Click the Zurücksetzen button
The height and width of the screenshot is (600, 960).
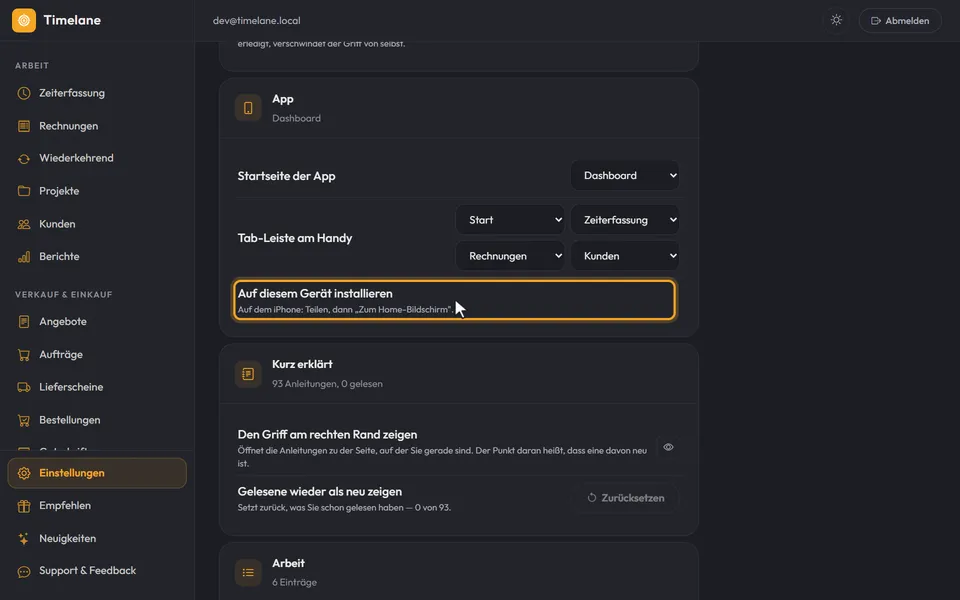click(626, 498)
